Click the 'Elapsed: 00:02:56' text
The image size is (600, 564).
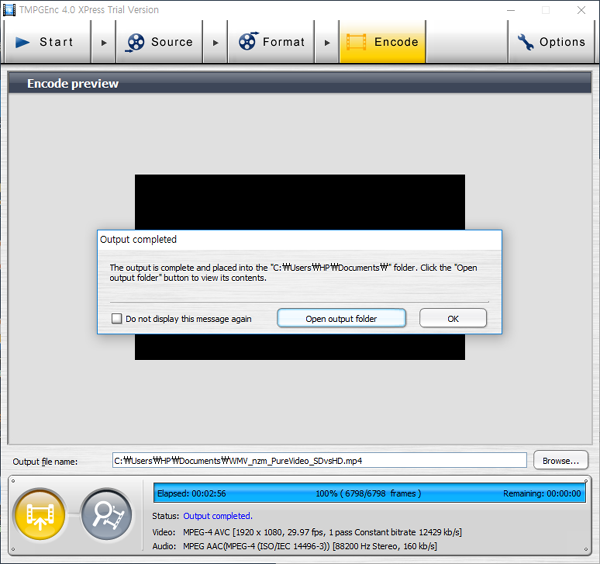191,494
